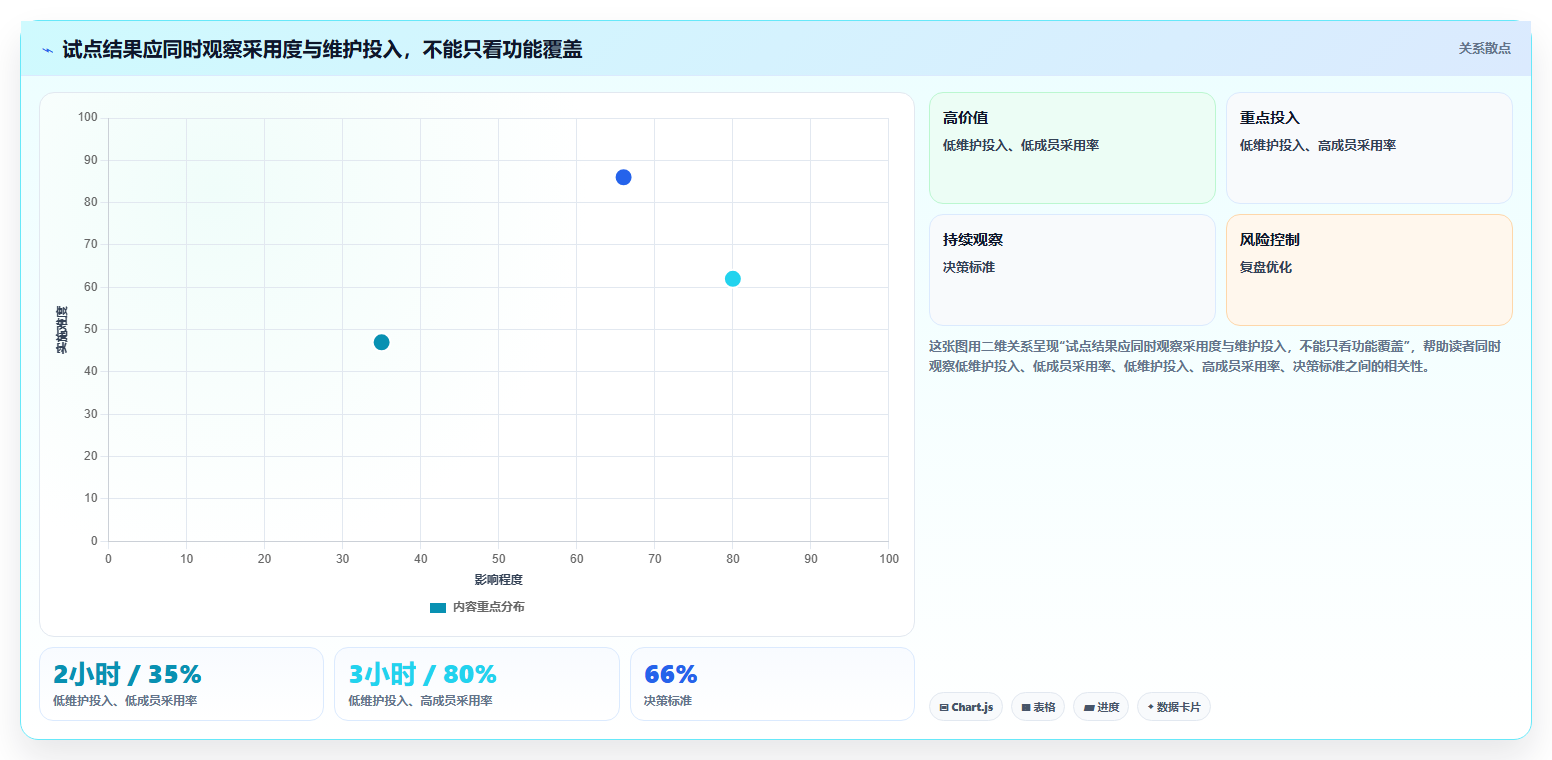This screenshot has height=760, width=1552.
Task: Click the page title about 试点结果
Action: 322,49
